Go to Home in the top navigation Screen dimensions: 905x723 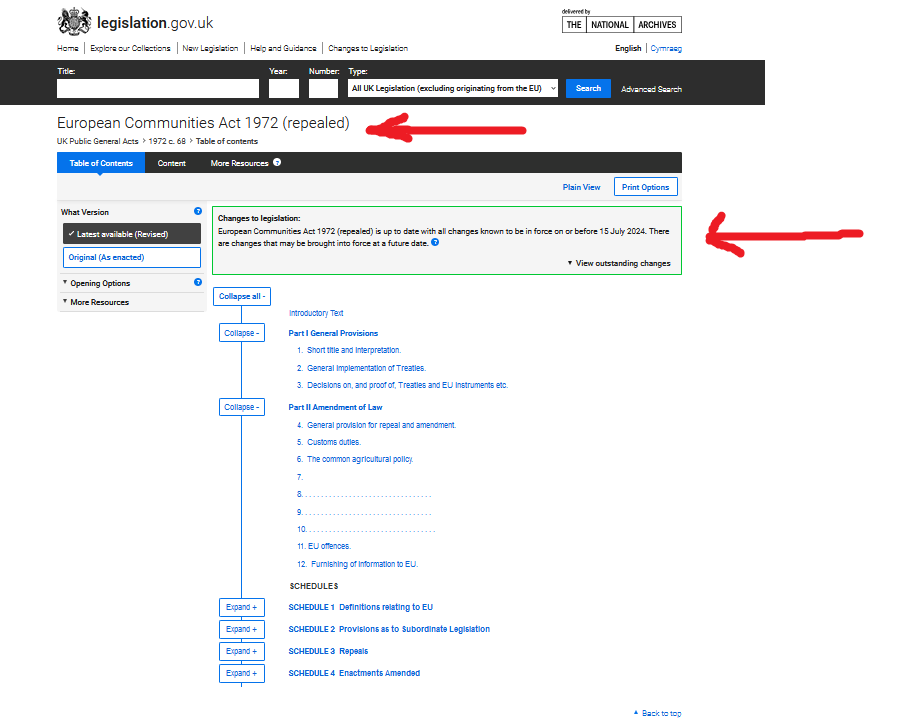68,48
